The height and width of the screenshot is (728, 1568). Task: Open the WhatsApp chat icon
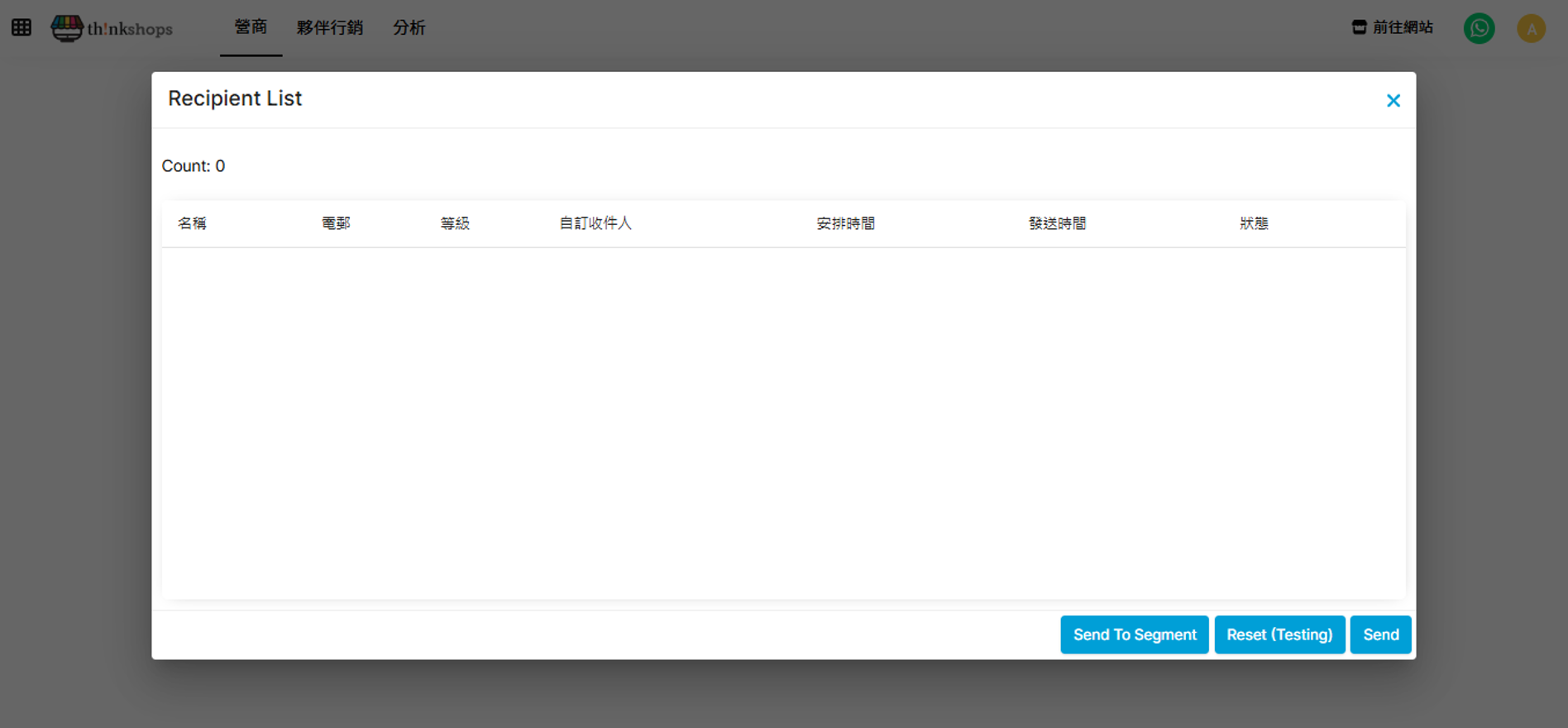[1479, 28]
